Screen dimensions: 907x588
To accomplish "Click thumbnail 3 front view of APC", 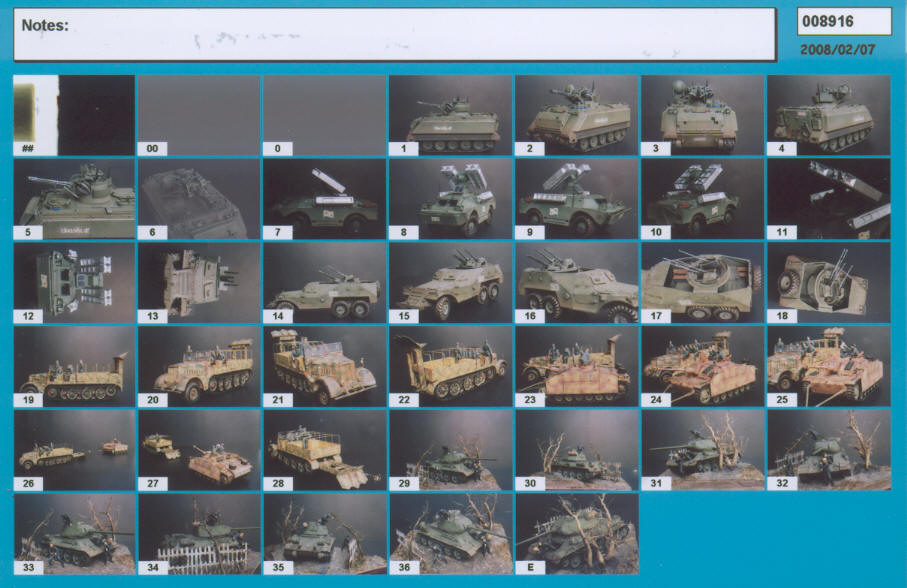I will point(702,115).
